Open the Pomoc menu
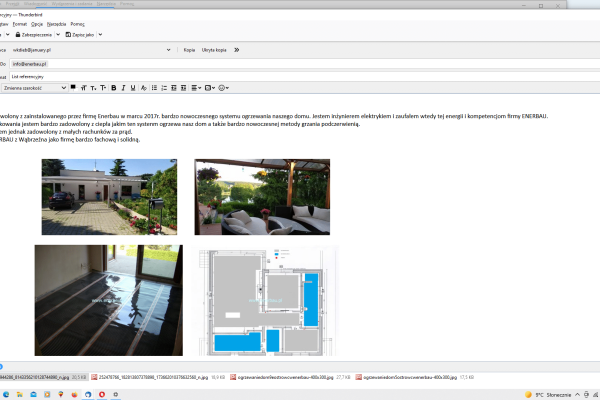600x400 pixels. (78, 24)
